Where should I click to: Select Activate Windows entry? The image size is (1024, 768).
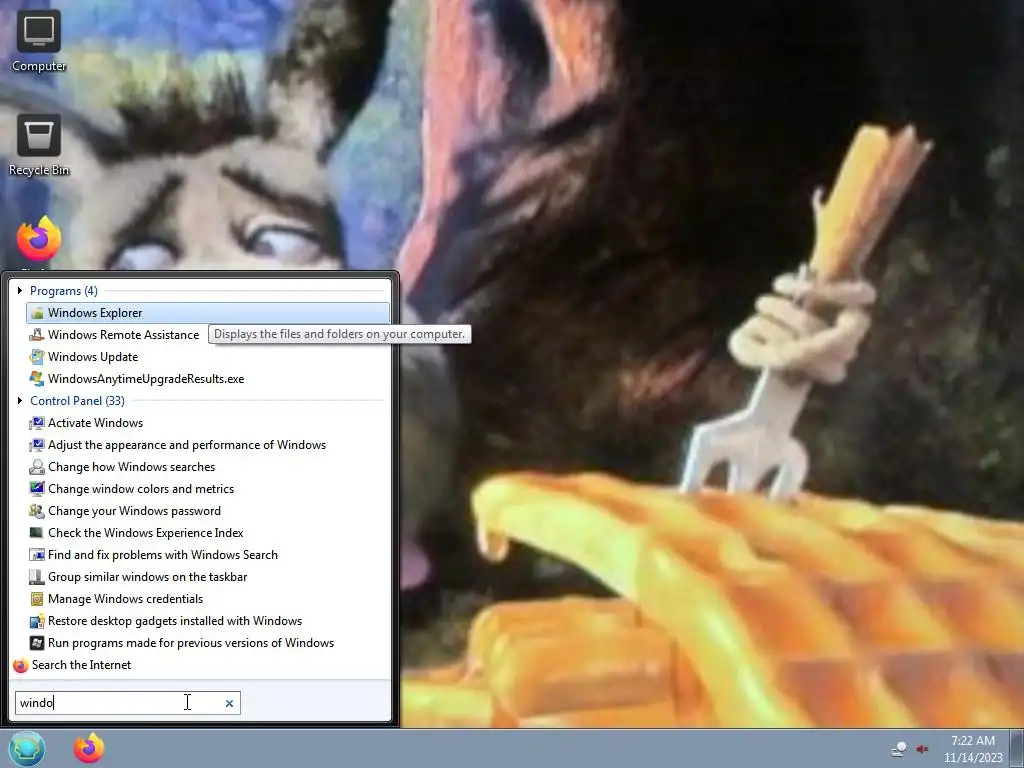click(x=95, y=423)
